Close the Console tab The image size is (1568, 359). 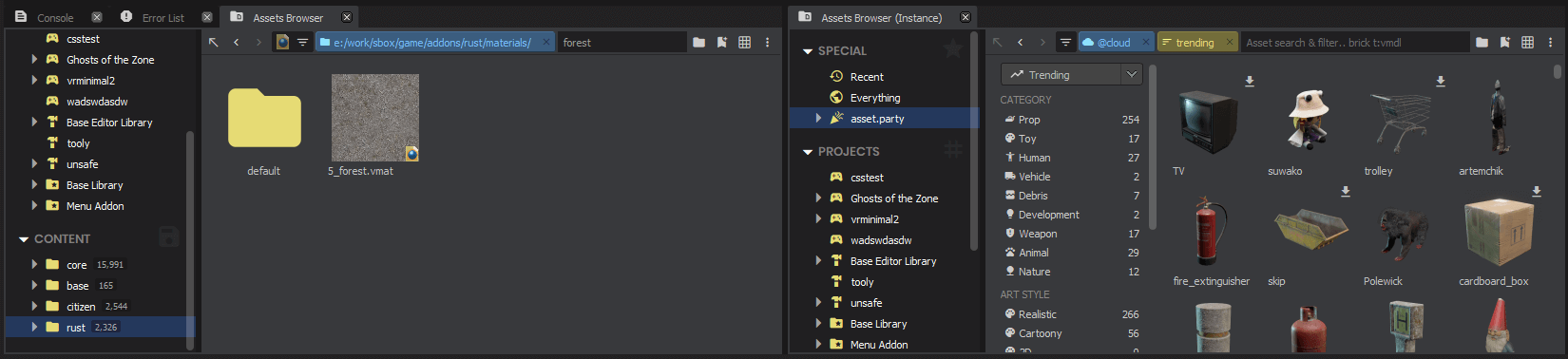[x=97, y=17]
